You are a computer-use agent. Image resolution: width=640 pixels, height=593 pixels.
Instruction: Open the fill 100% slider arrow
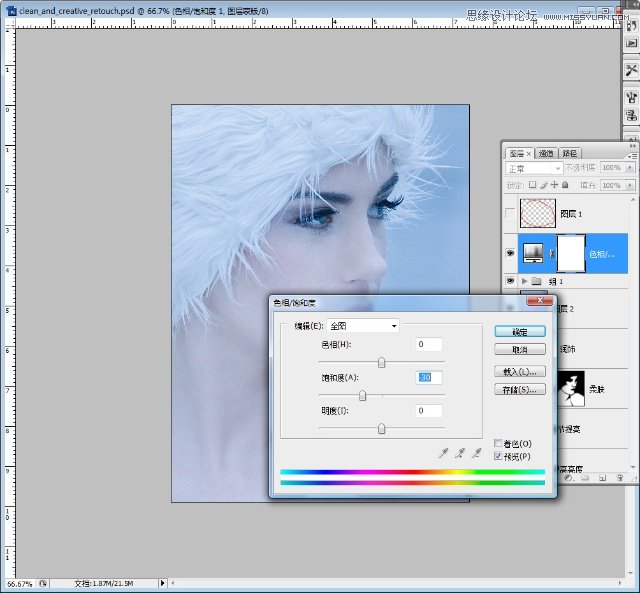[x=630, y=185]
